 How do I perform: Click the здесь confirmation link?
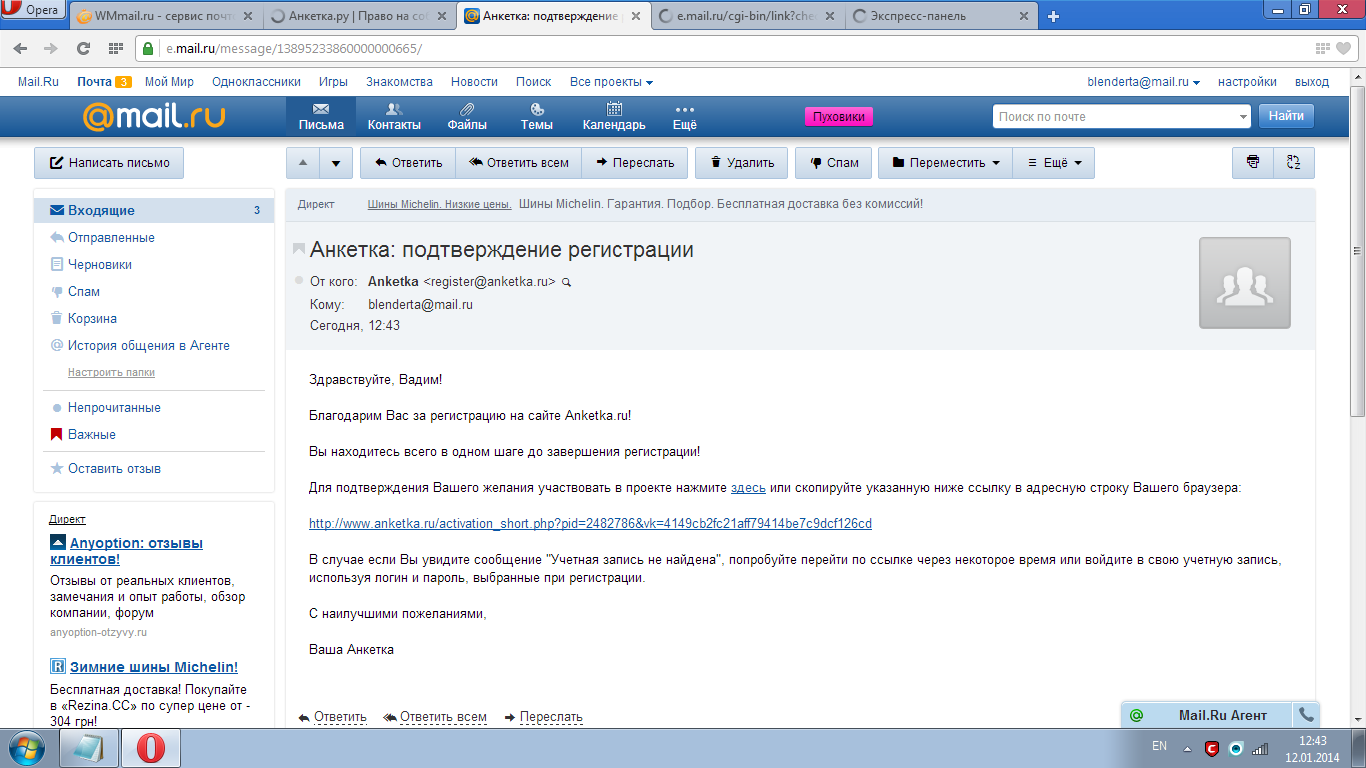click(748, 488)
